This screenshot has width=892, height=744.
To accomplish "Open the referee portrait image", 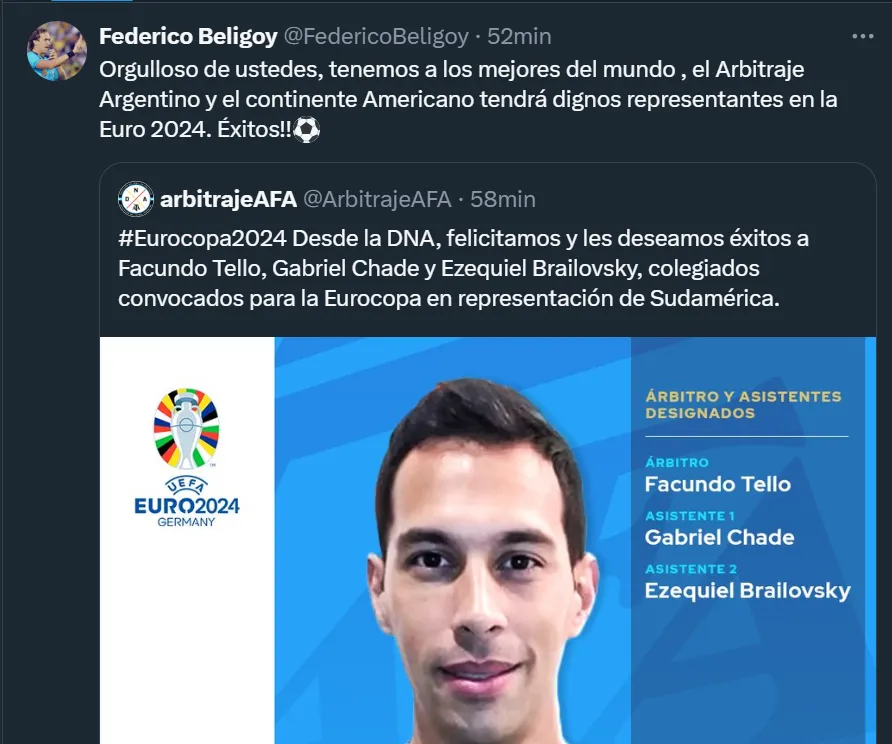I will pyautogui.click(x=482, y=560).
